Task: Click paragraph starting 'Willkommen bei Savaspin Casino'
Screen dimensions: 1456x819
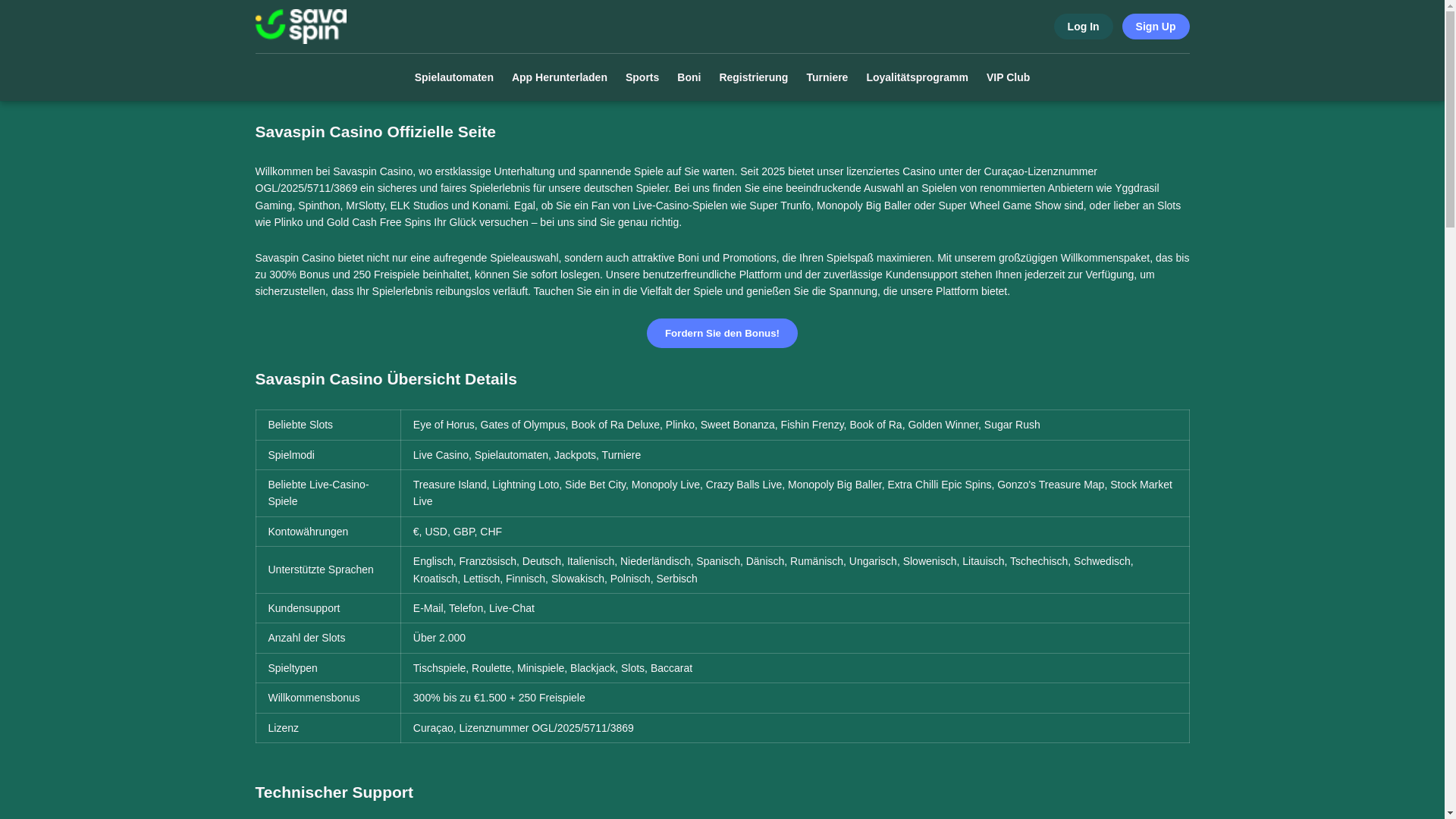Action: click(x=722, y=197)
